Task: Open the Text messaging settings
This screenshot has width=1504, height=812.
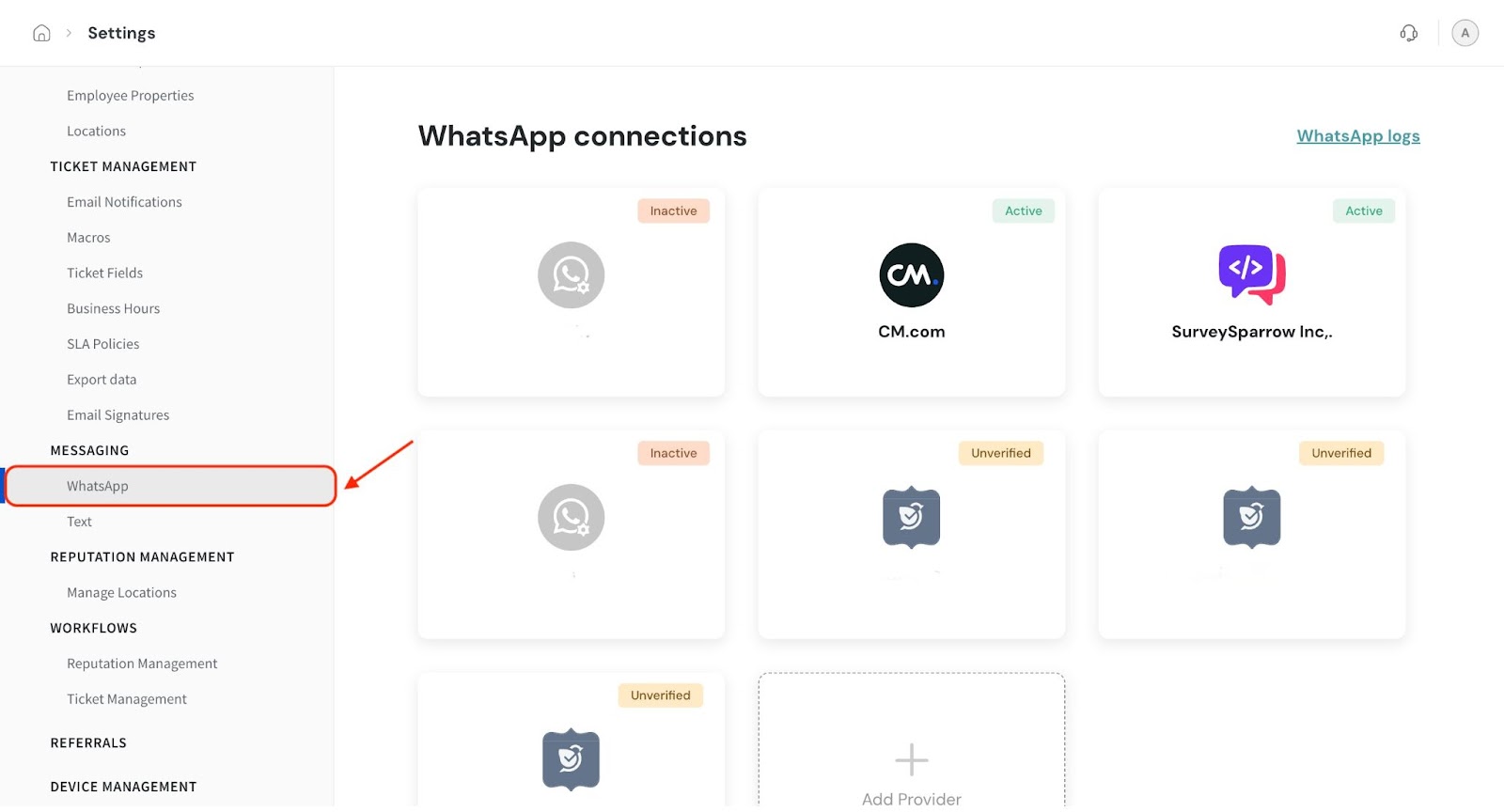Action: coord(80,522)
